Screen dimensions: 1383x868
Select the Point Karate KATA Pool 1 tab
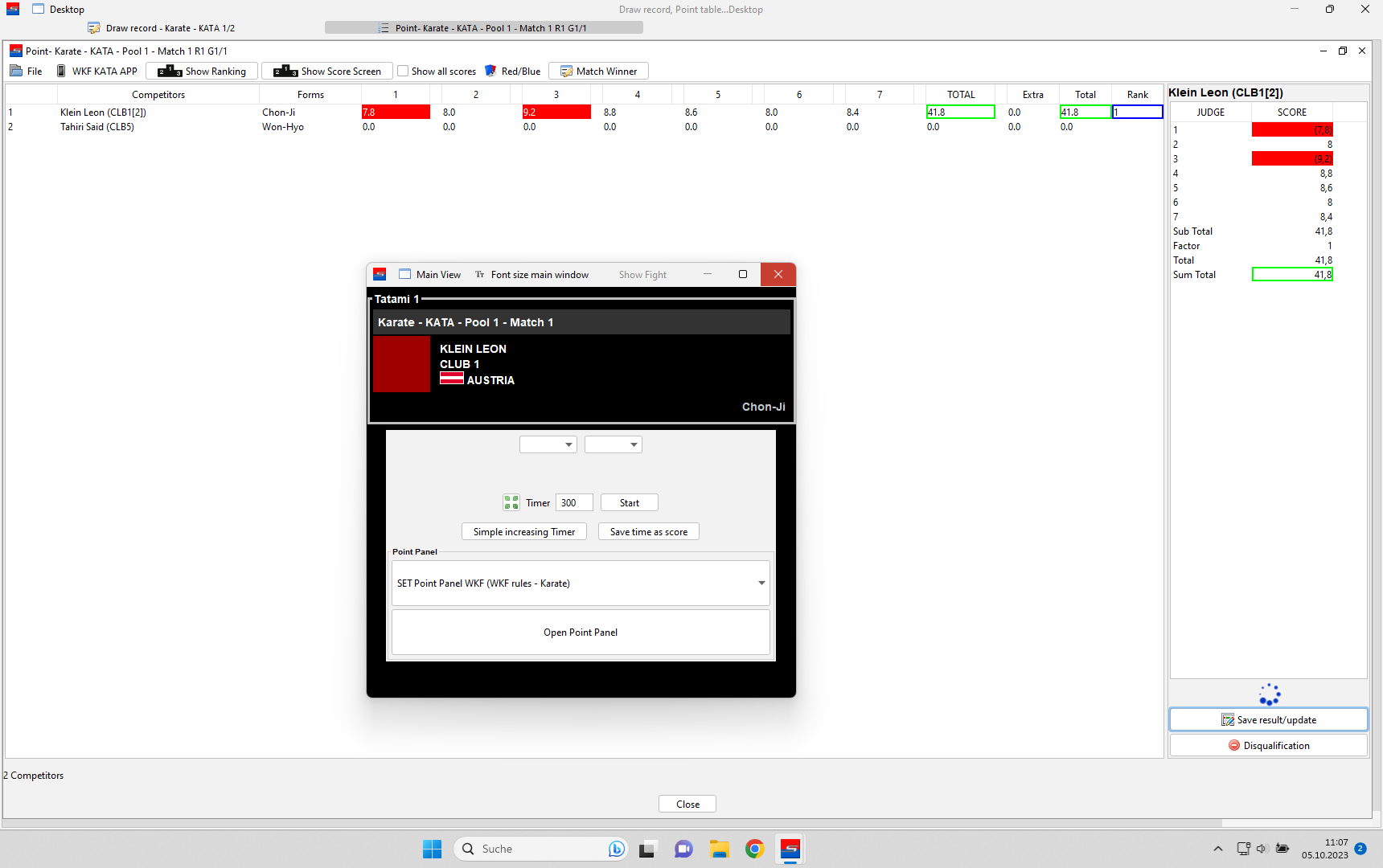(483, 27)
